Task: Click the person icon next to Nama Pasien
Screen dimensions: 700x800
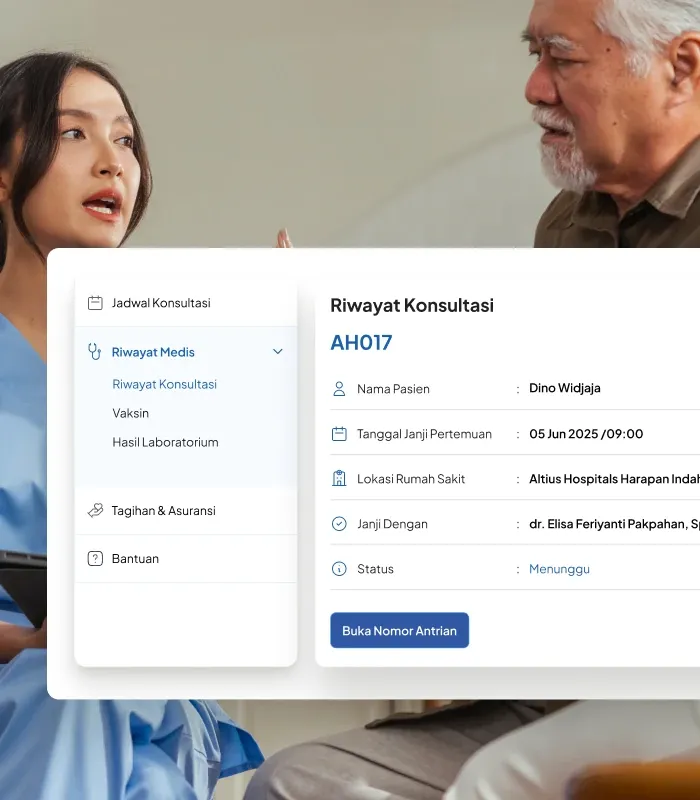Action: 339,389
